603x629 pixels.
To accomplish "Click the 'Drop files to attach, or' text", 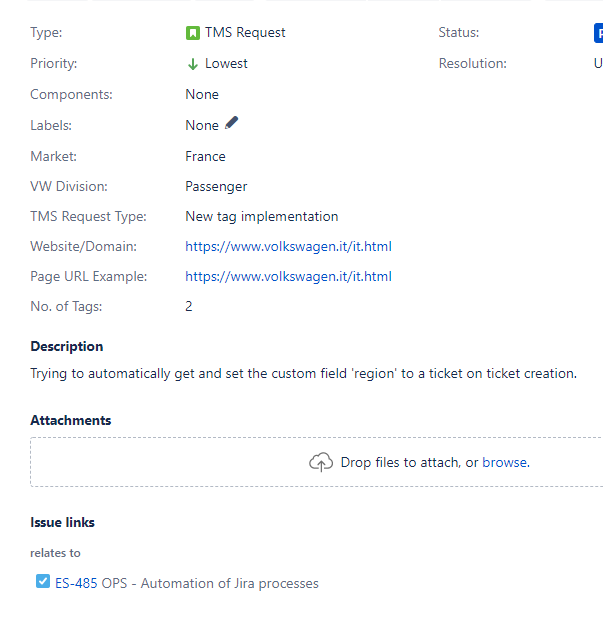I will click(x=409, y=463).
